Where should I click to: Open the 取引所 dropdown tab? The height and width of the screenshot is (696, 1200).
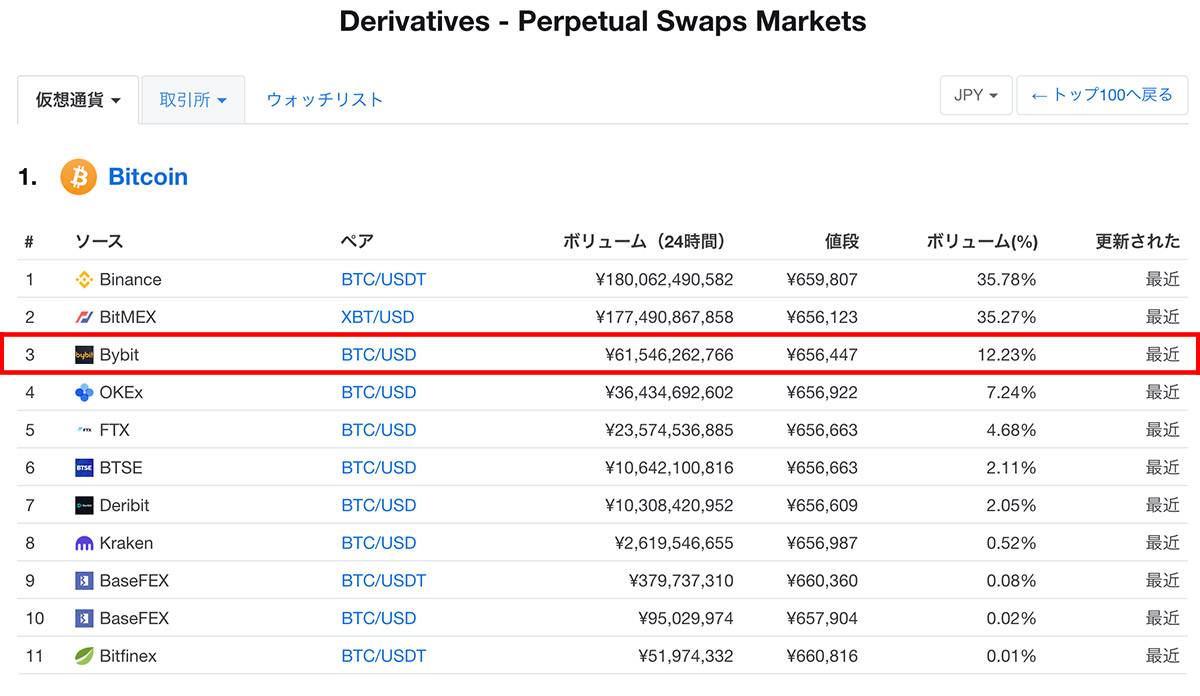[193, 99]
